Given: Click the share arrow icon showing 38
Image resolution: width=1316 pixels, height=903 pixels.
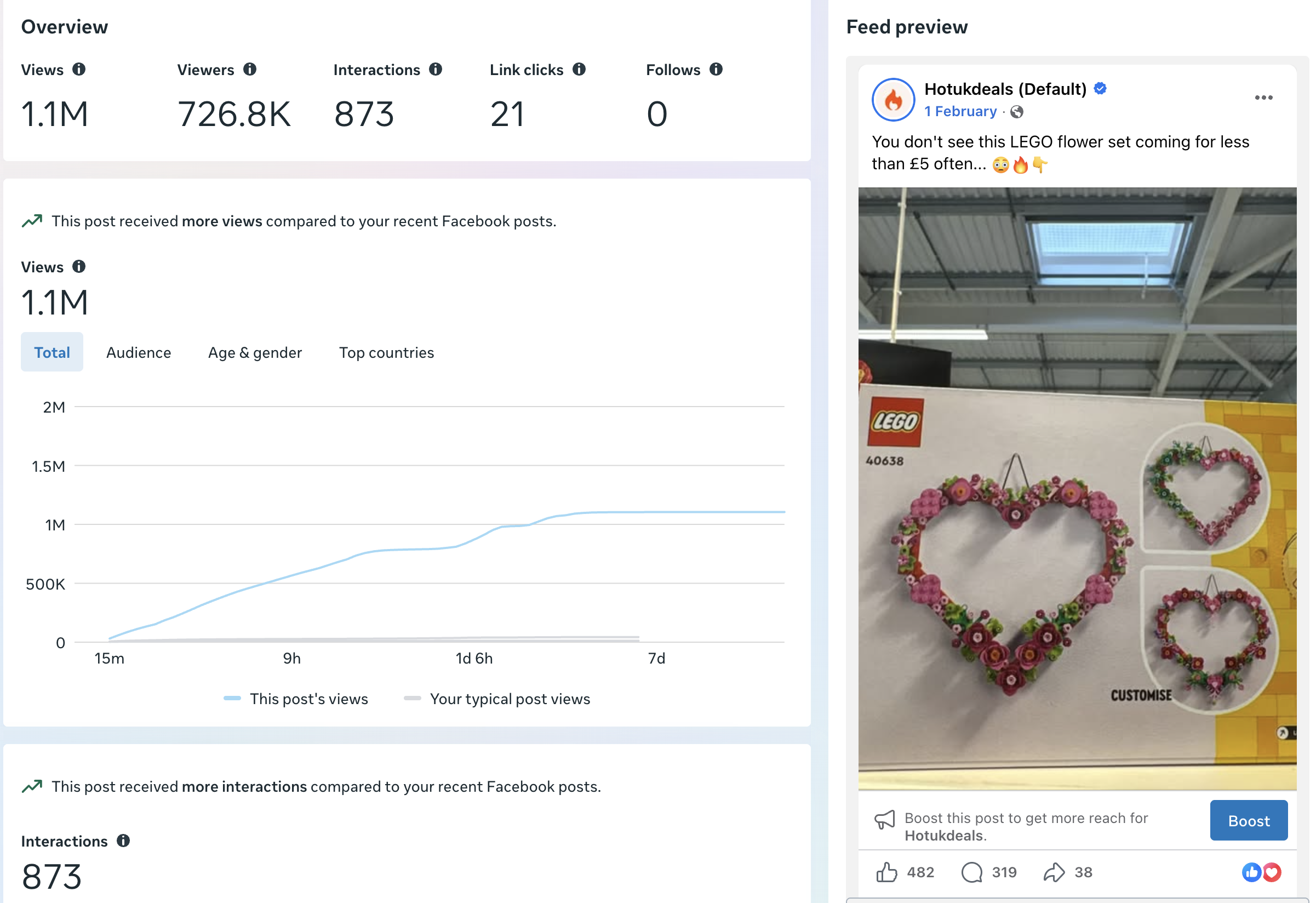Looking at the screenshot, I should click(1054, 872).
